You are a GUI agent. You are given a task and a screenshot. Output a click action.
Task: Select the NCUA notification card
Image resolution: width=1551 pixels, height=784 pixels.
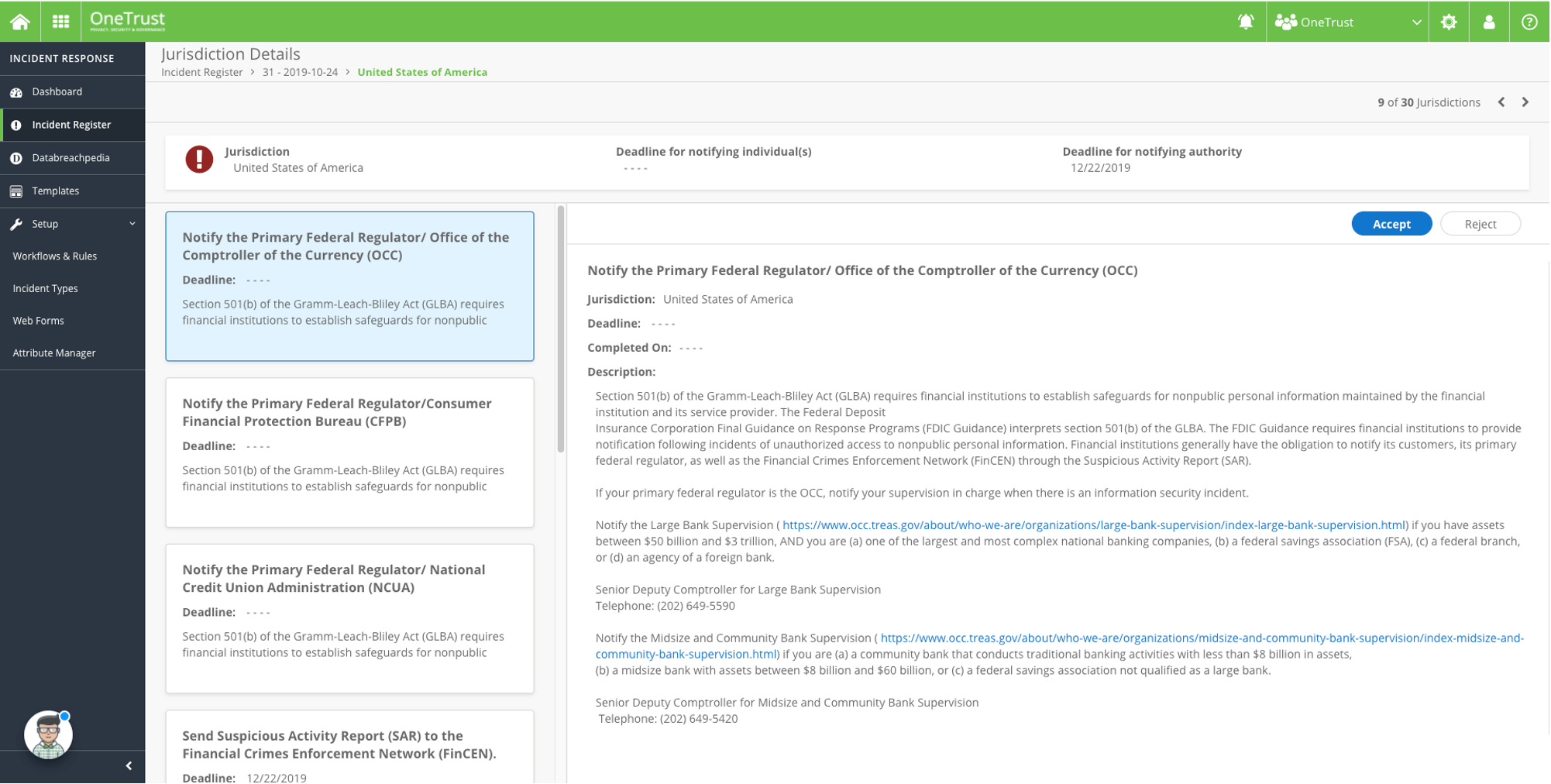[349, 618]
